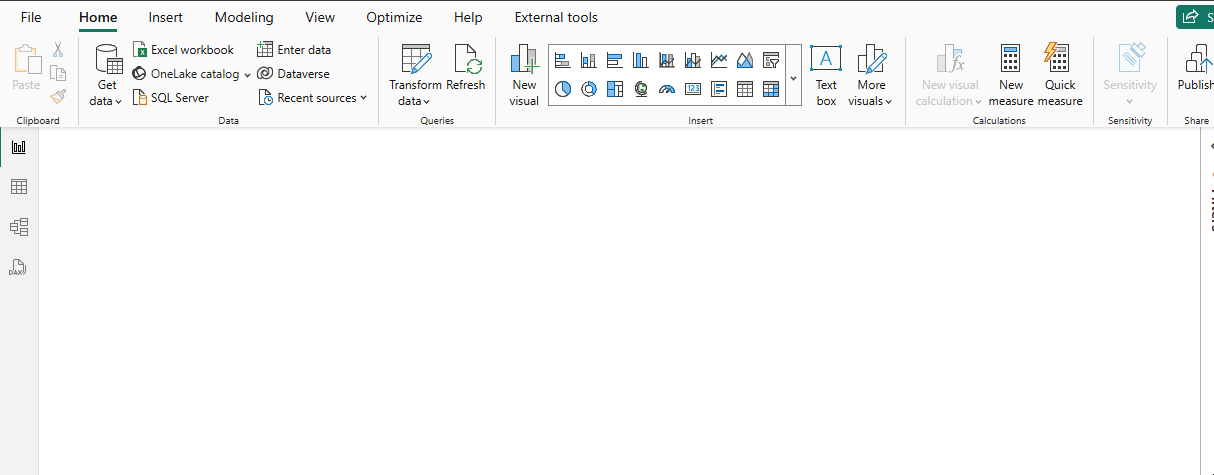Switch to the Insert ribbon tab

[166, 17]
